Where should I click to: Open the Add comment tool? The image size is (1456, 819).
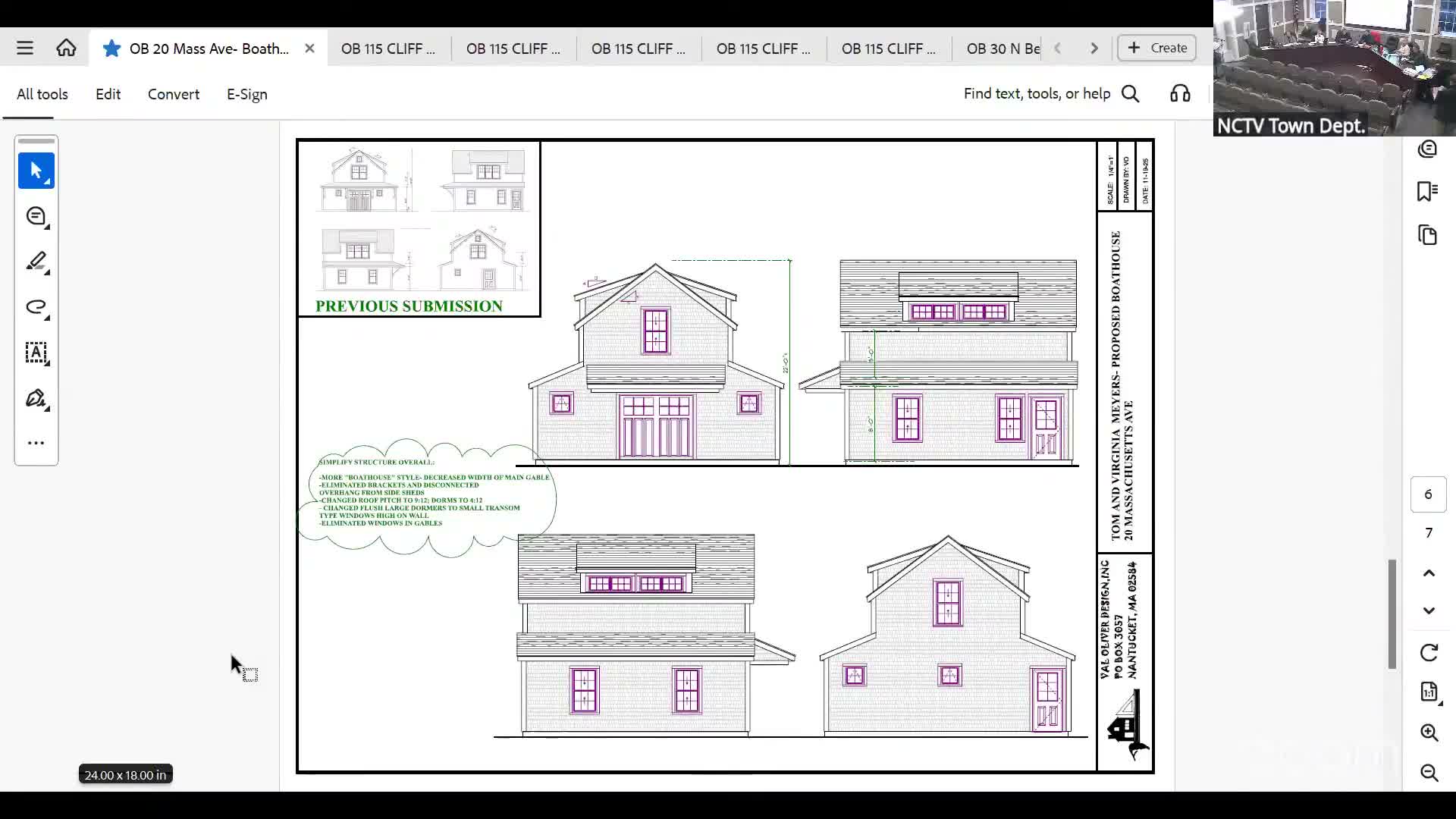(x=36, y=216)
